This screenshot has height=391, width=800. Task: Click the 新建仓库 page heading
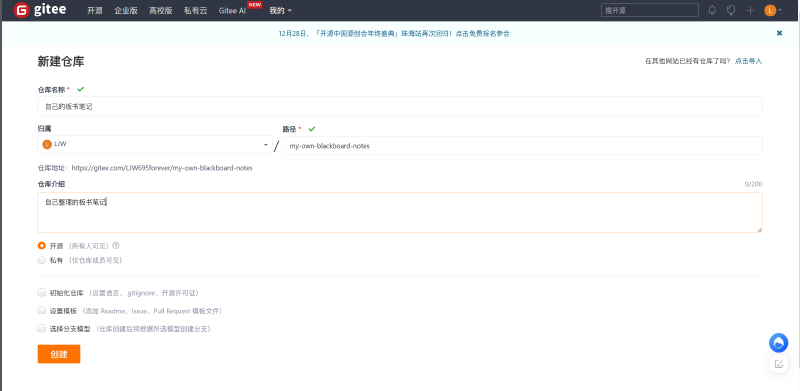(x=61, y=62)
